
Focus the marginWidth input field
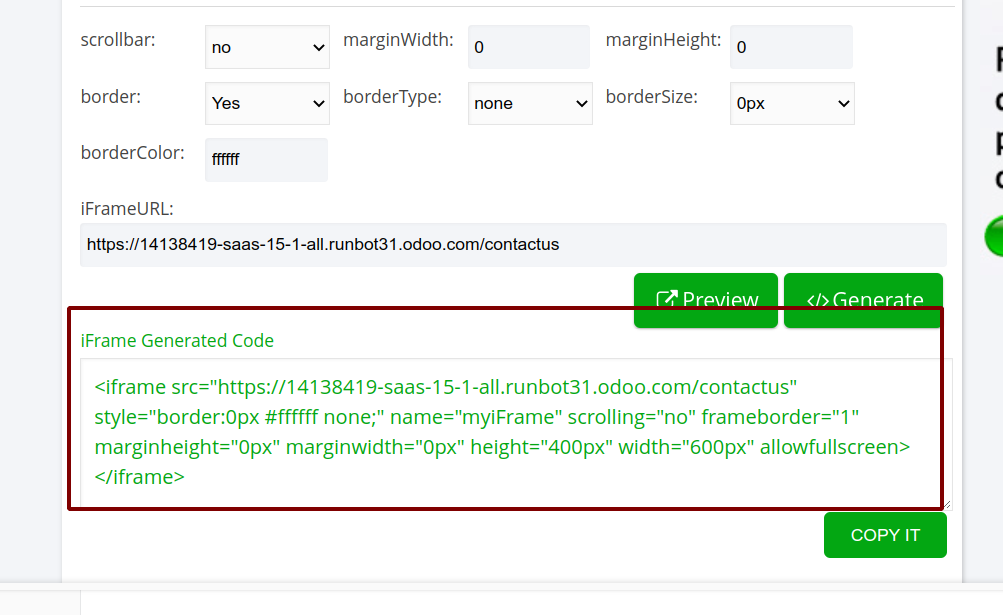coord(528,47)
